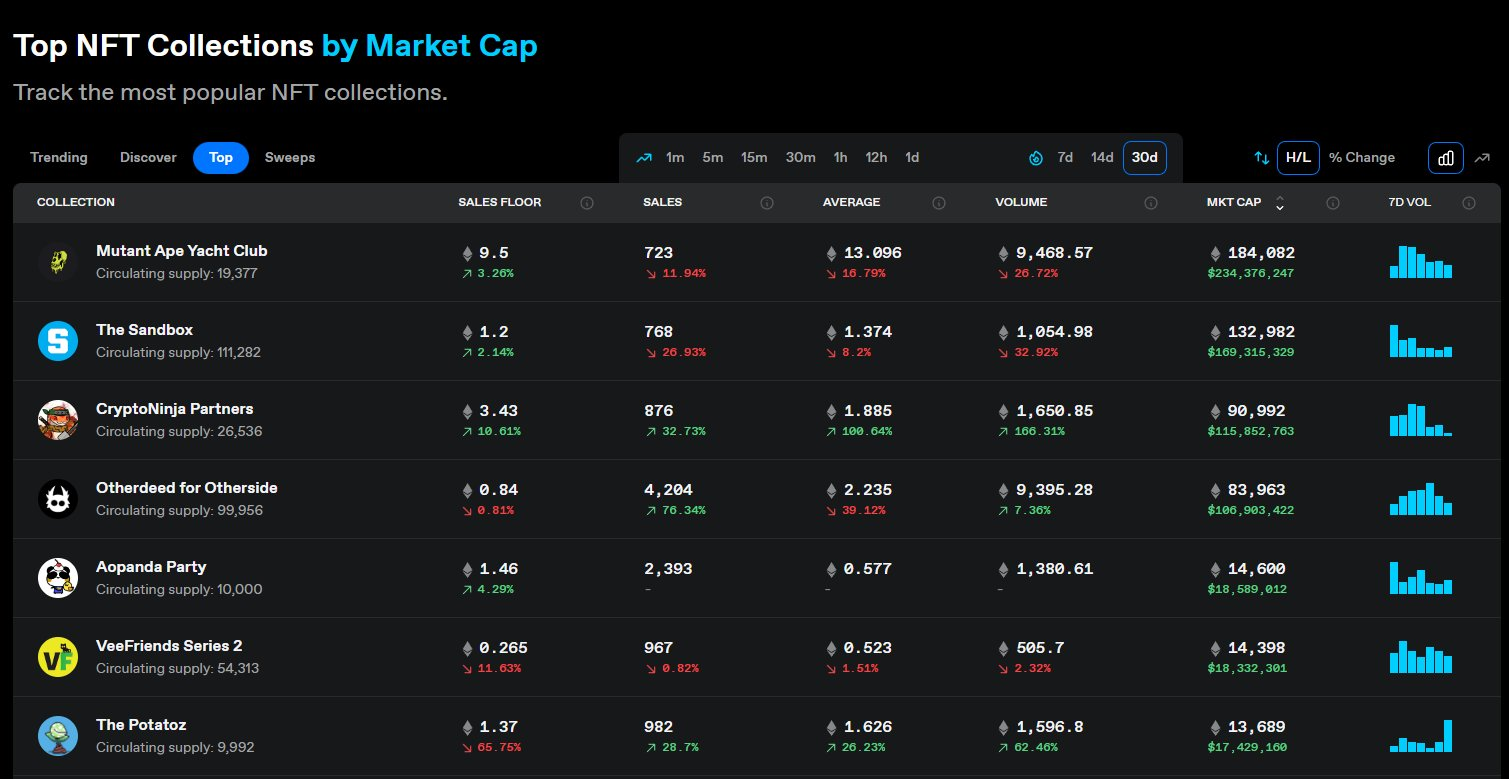Click The Sandbox collection logo
This screenshot has width=1509, height=779.
click(x=58, y=341)
